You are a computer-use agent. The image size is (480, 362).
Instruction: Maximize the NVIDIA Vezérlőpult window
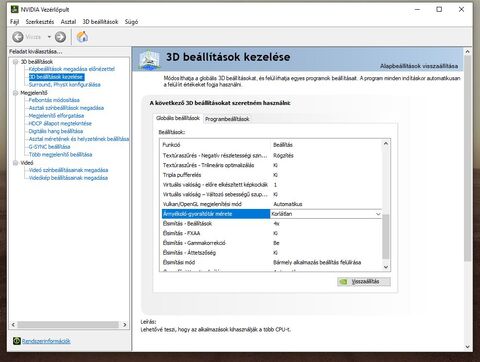439,9
